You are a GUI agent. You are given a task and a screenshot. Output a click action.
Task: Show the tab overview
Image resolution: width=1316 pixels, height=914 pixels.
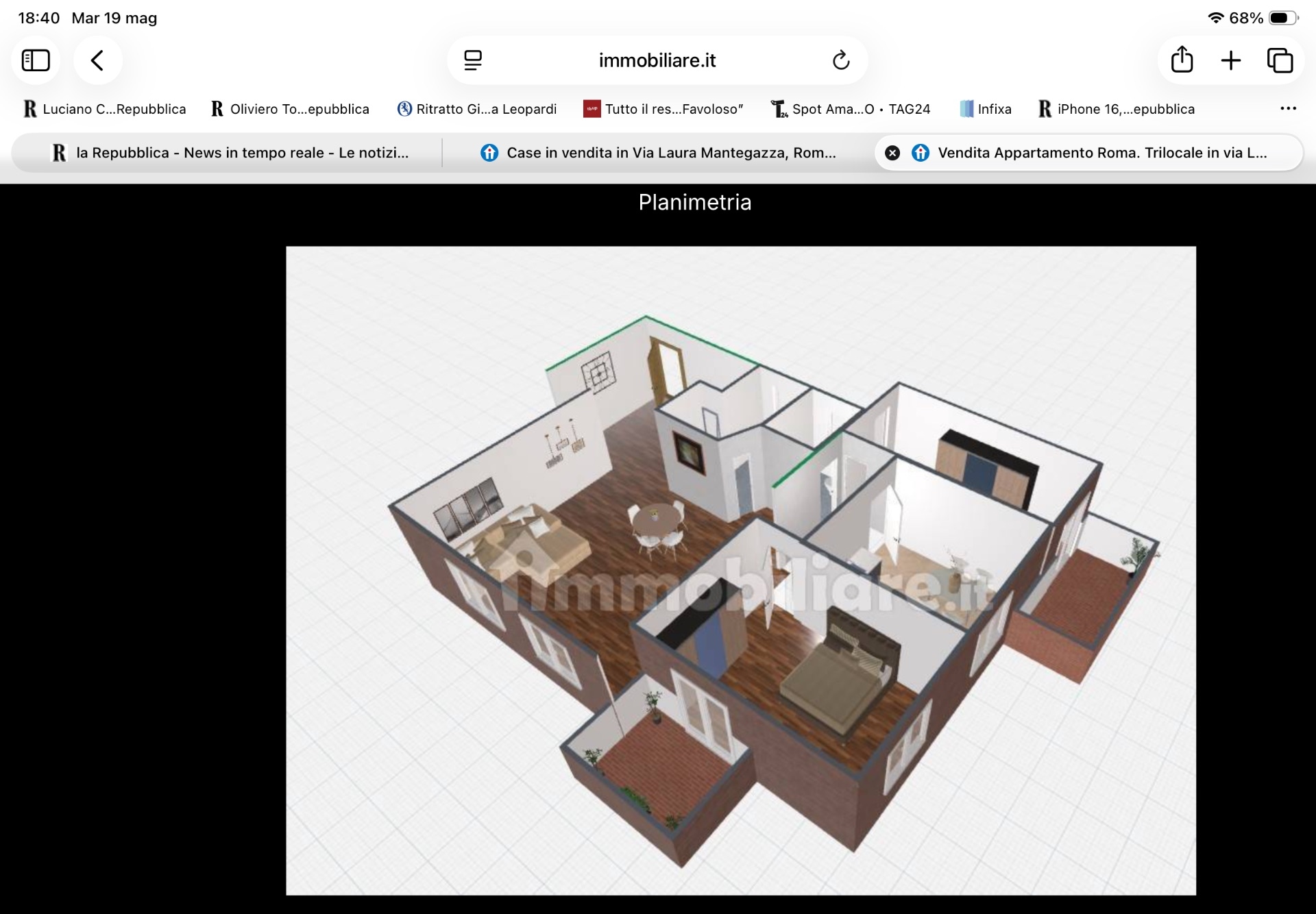[1280, 60]
